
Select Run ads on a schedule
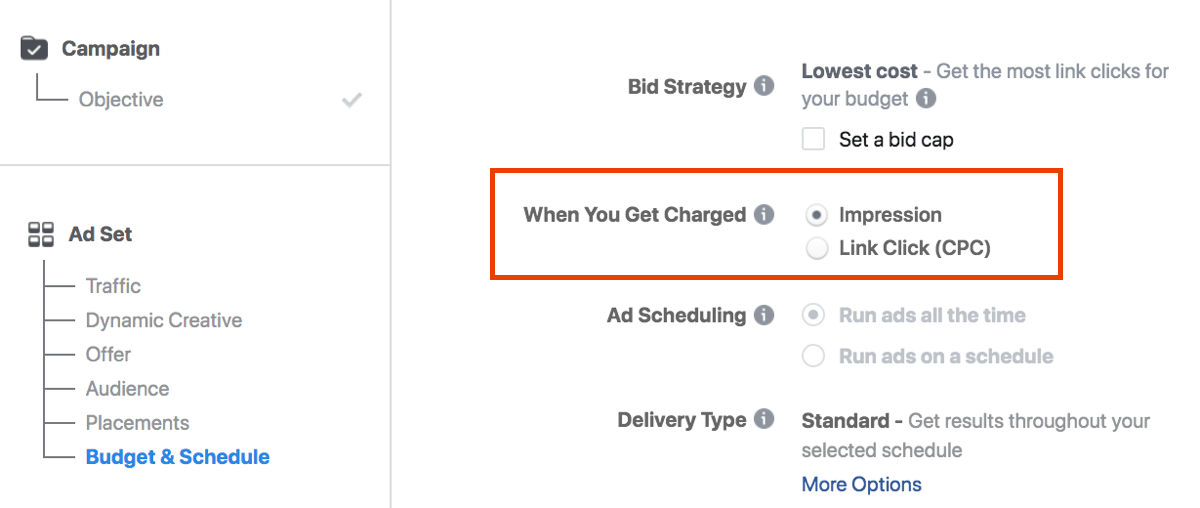(x=814, y=356)
